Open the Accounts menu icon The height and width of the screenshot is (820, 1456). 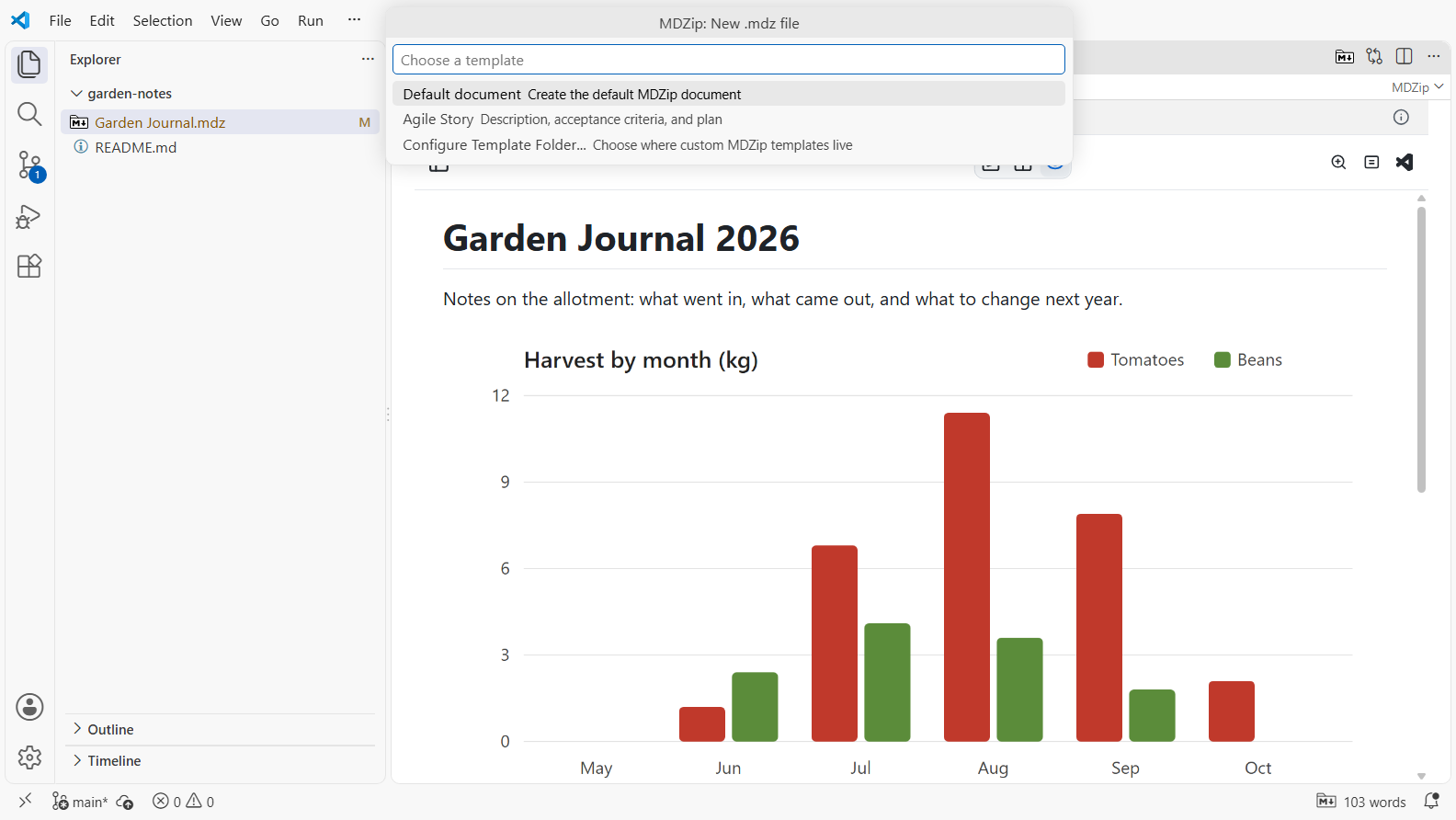29,707
